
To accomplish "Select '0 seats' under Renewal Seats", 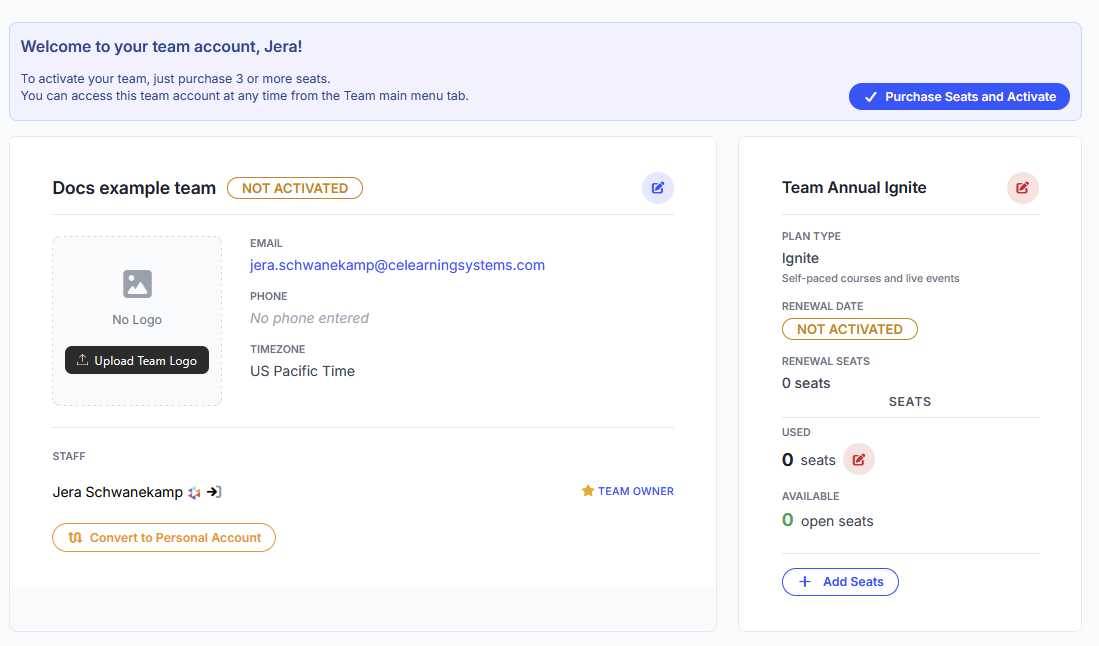I will pos(806,383).
